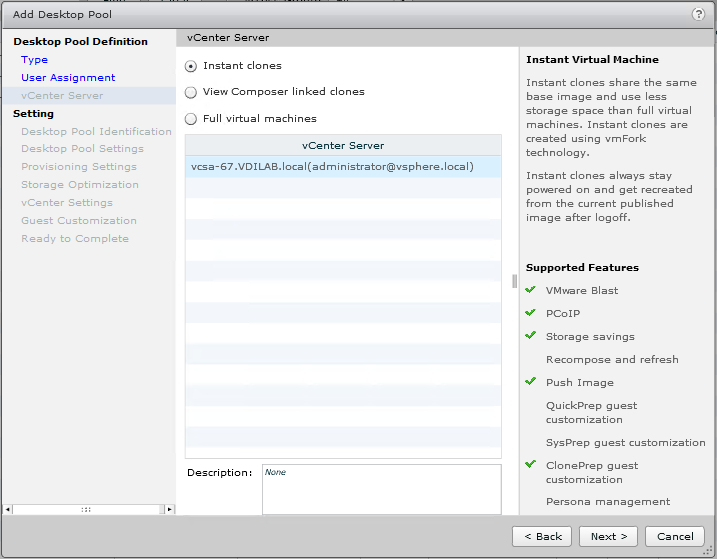Click the Desktop Pool Definition heading
Viewport: 717px width, 559px height.
pos(80,42)
